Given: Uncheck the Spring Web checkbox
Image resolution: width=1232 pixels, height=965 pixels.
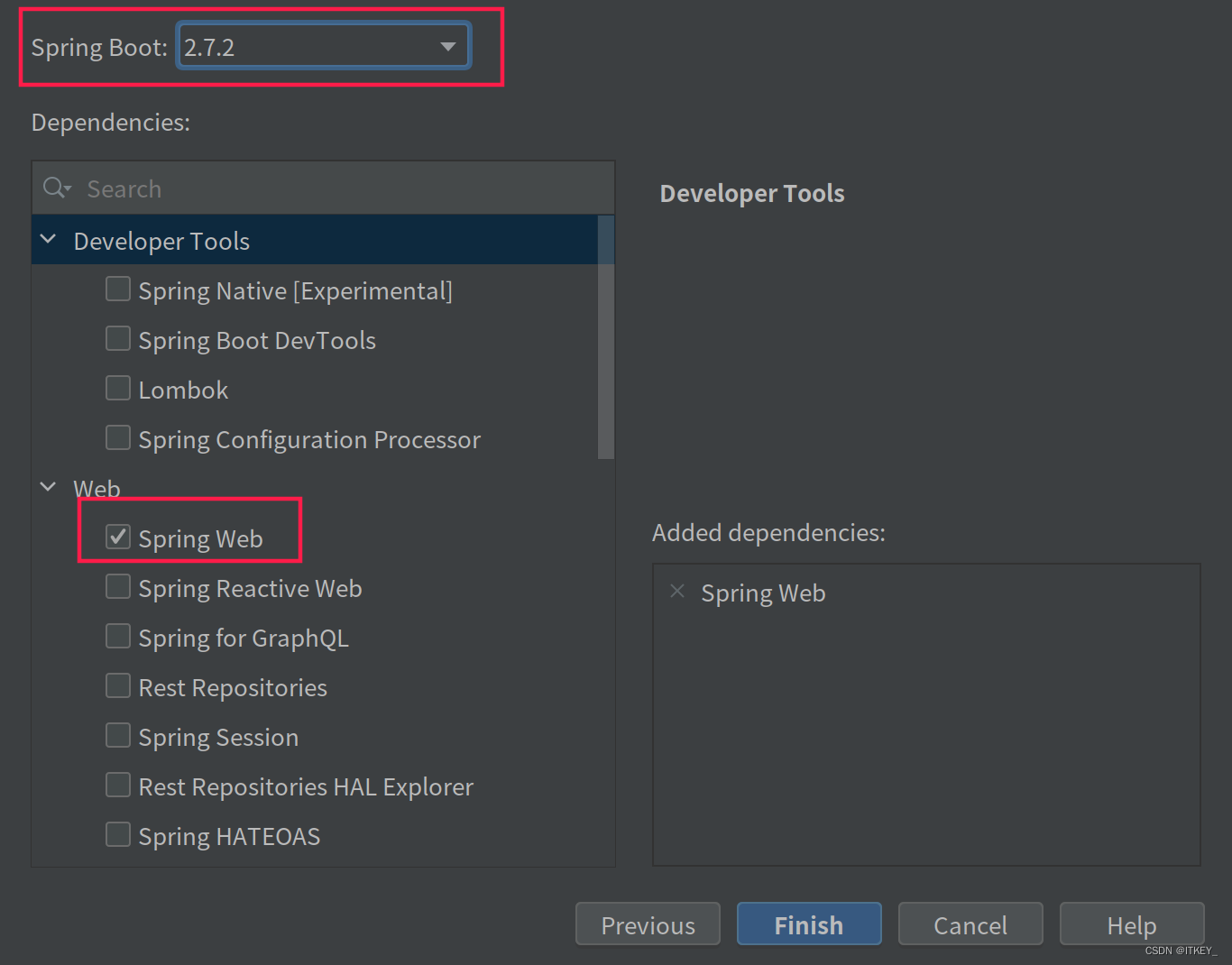Looking at the screenshot, I should tap(118, 538).
